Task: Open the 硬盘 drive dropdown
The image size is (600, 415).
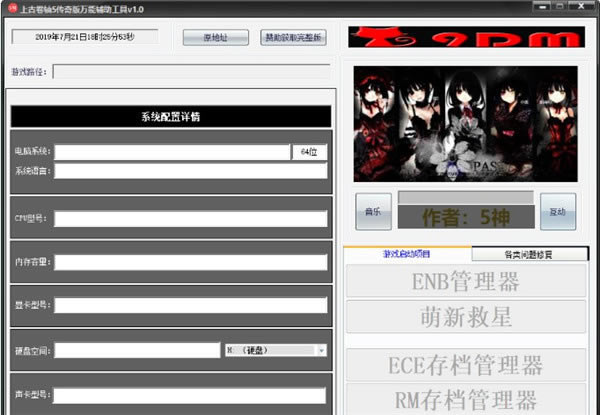Action: click(276, 350)
